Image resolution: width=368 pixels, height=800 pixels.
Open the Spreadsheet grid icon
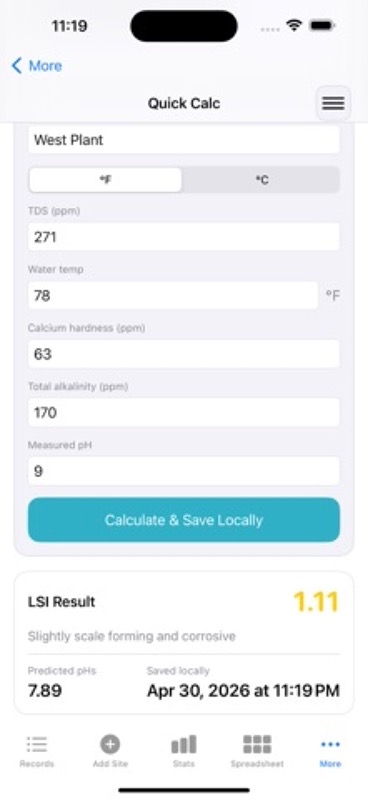point(257,744)
